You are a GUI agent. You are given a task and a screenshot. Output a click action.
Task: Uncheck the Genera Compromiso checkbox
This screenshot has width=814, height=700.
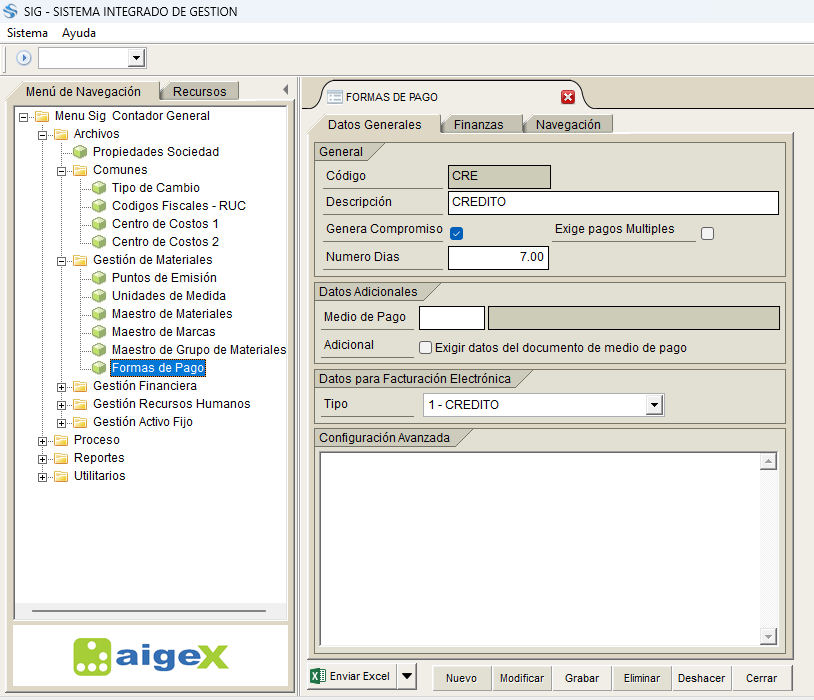(x=457, y=233)
